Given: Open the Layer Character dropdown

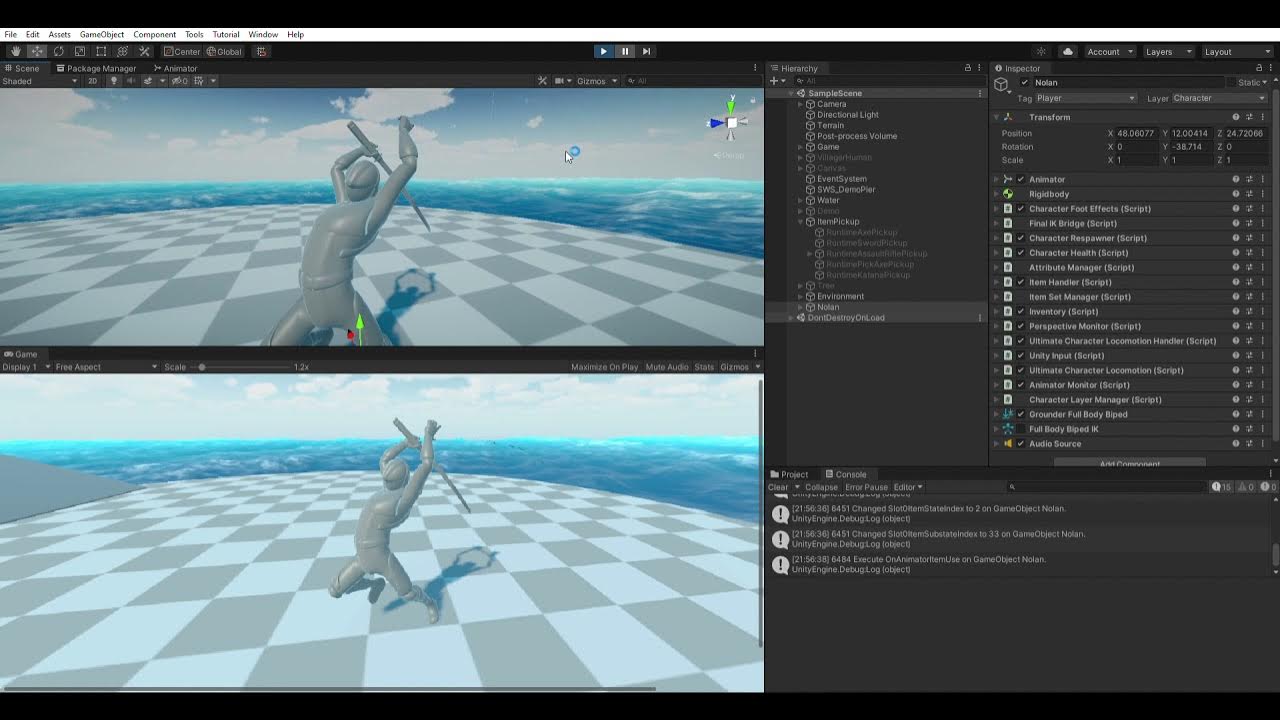Looking at the screenshot, I should coord(1220,98).
